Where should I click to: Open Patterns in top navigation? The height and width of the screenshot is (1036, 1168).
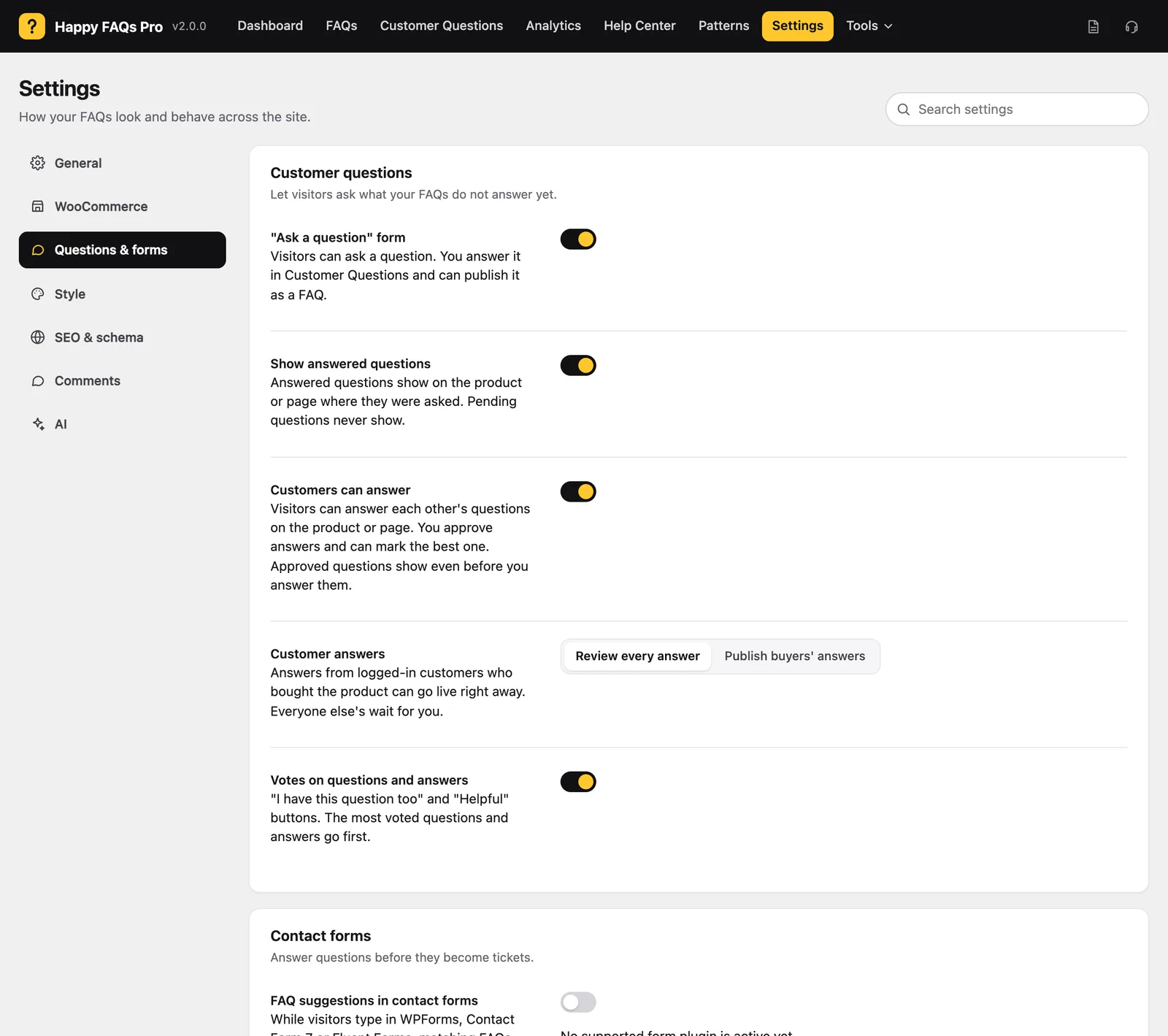[723, 26]
